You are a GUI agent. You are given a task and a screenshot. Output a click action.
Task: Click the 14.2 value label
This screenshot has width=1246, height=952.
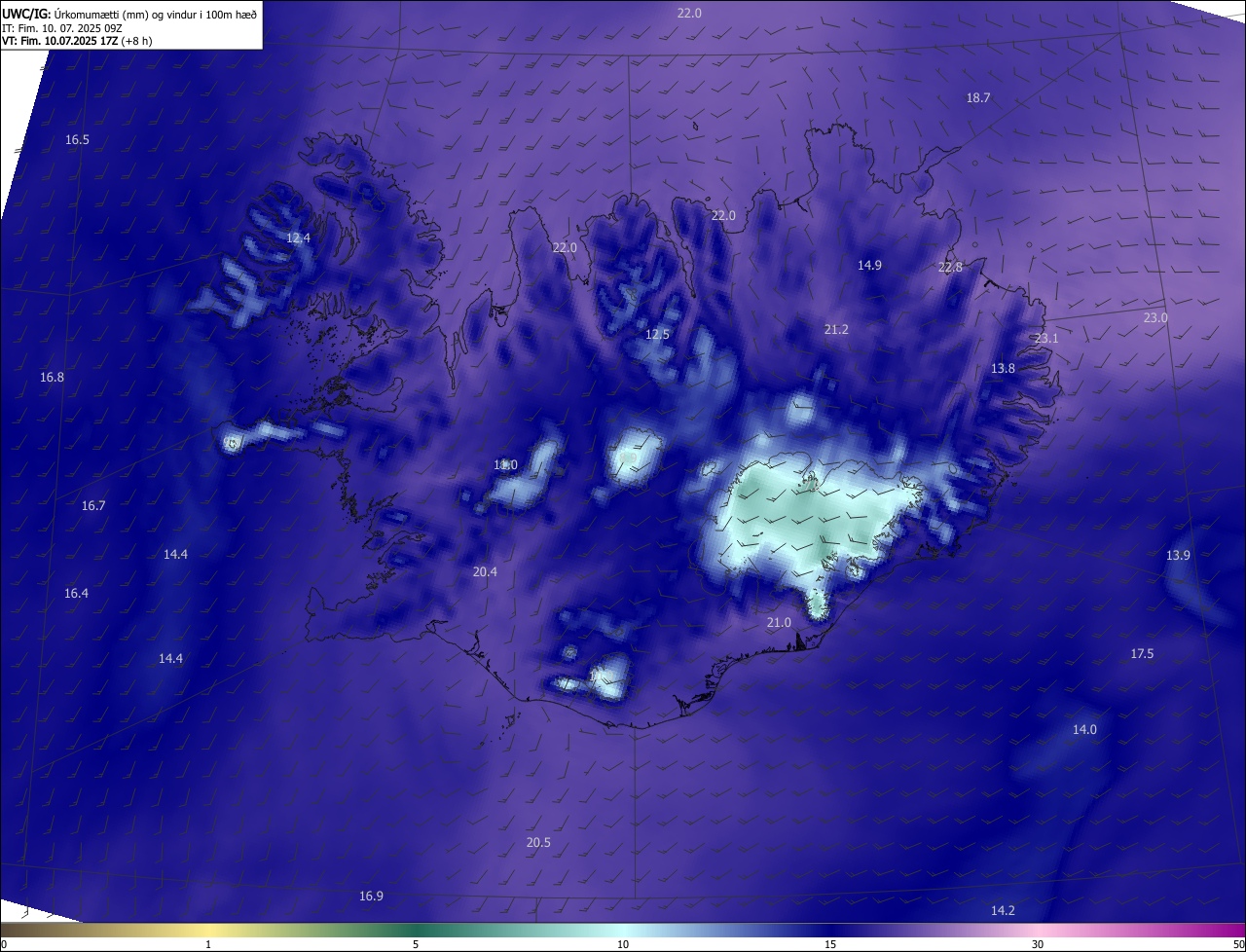pos(1003,910)
